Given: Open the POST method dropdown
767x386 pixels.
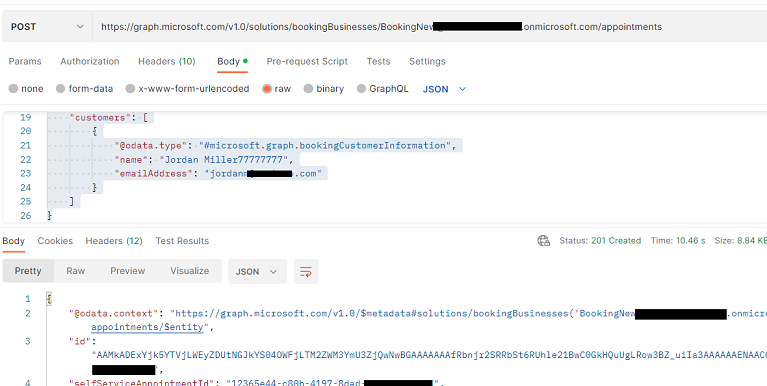Looking at the screenshot, I should pyautogui.click(x=47, y=27).
